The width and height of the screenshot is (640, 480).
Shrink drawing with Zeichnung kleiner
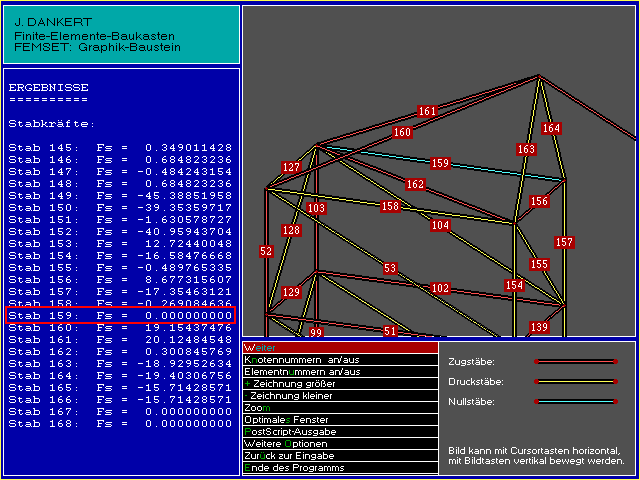pos(339,396)
